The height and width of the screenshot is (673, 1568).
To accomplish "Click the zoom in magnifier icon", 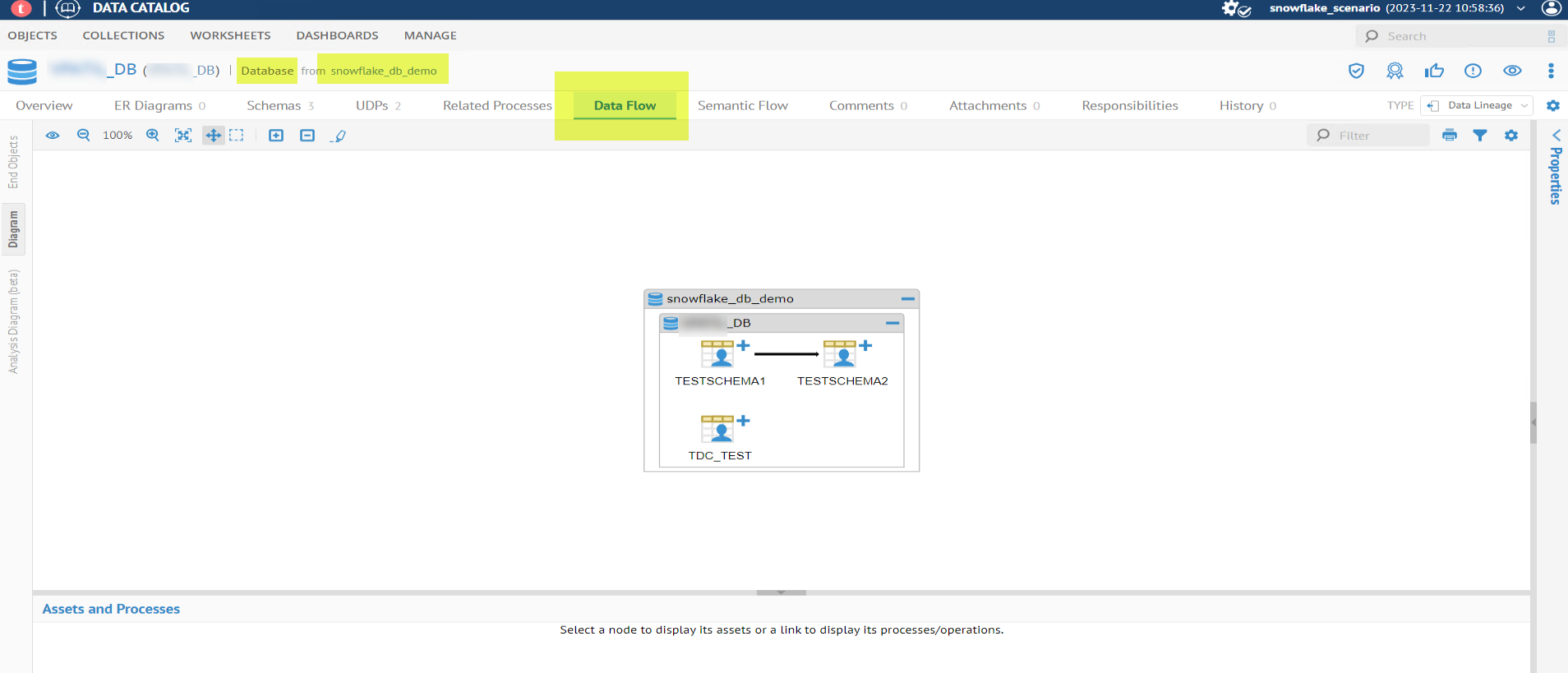I will point(153,136).
